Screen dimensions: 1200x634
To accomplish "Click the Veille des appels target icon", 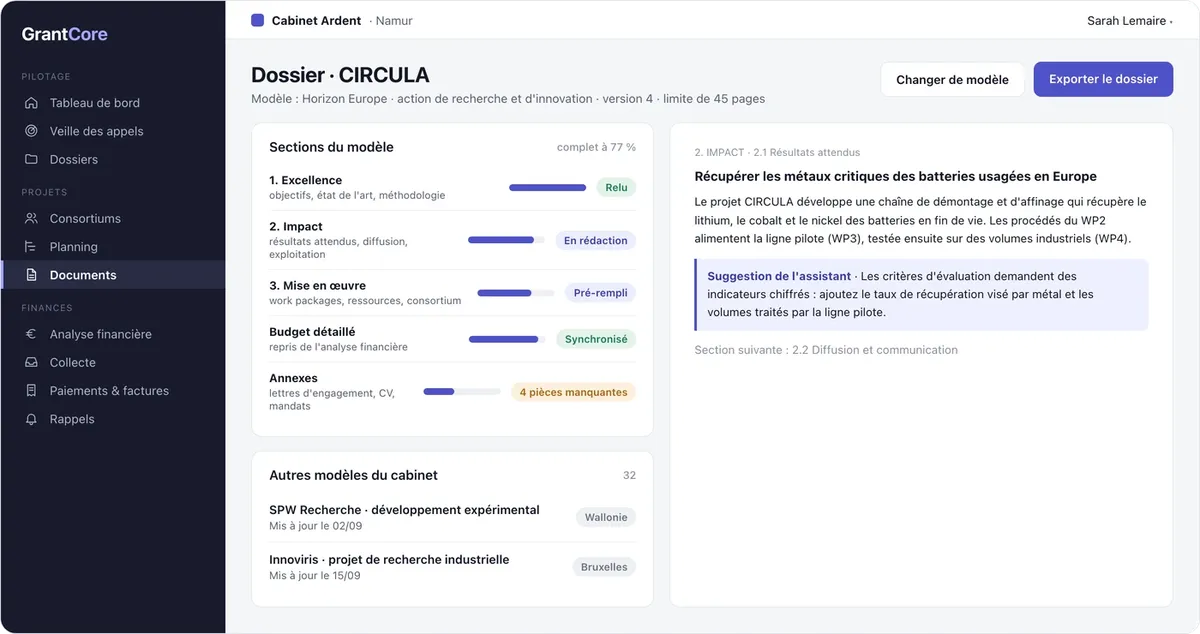I will [31, 131].
